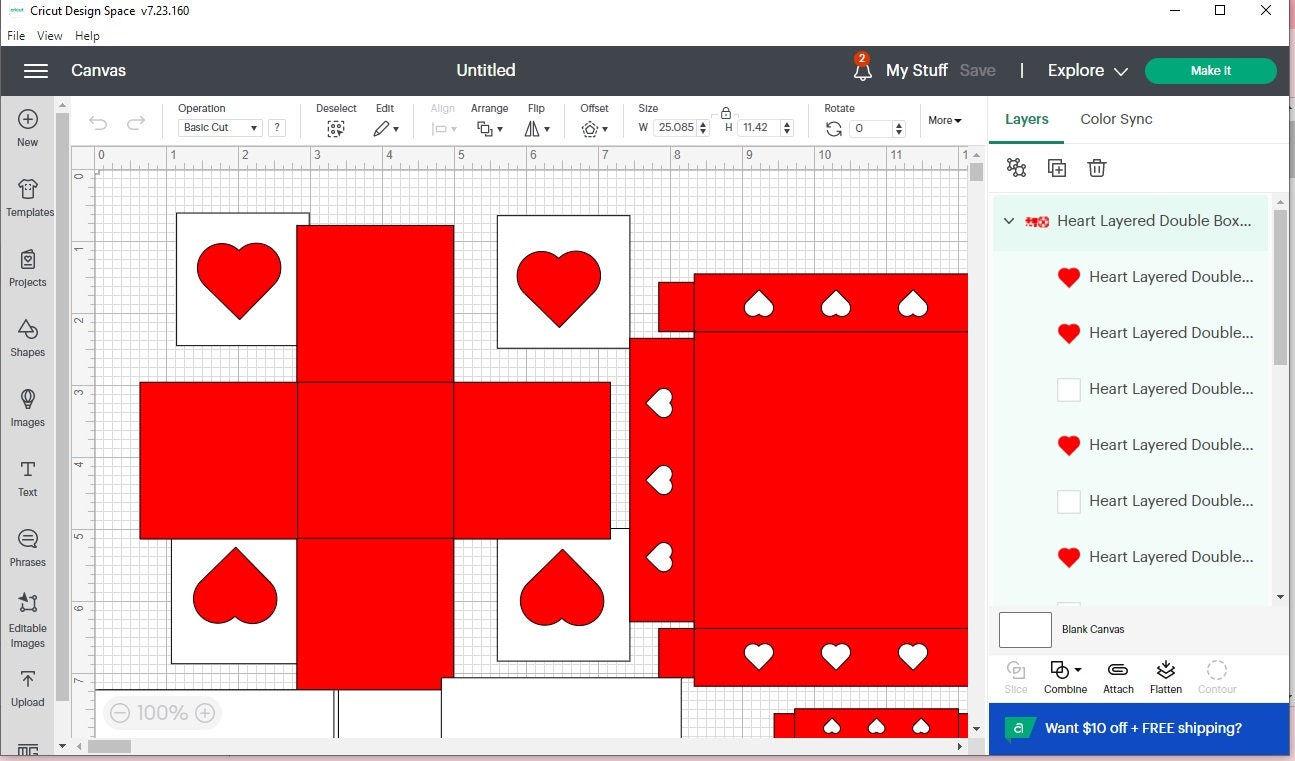Switch to the Color Sync tab
The image size is (1295, 761).
(x=1116, y=119)
